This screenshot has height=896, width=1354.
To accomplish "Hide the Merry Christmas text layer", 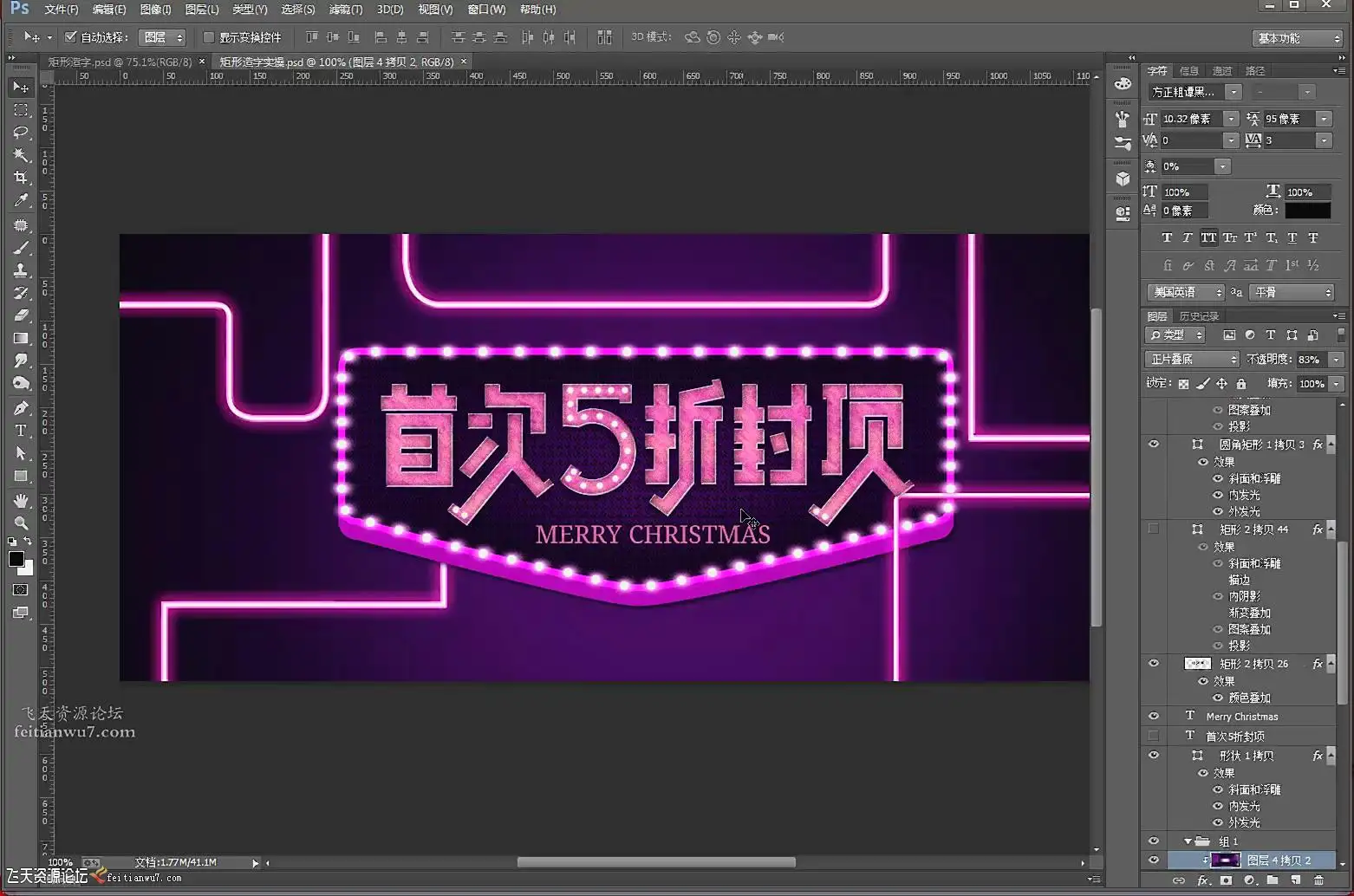I will tap(1153, 717).
